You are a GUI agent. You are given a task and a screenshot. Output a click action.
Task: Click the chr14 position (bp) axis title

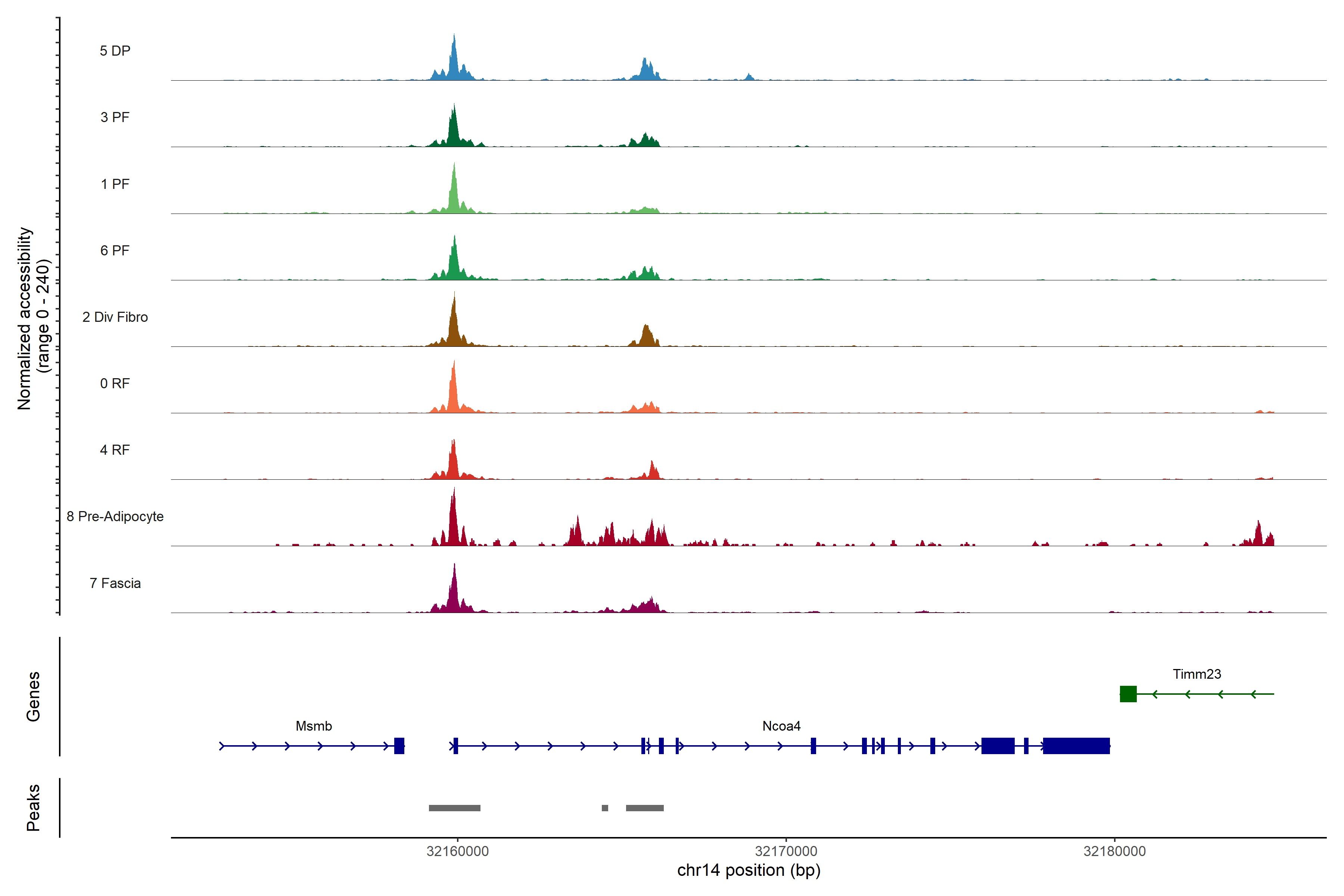[x=749, y=870]
